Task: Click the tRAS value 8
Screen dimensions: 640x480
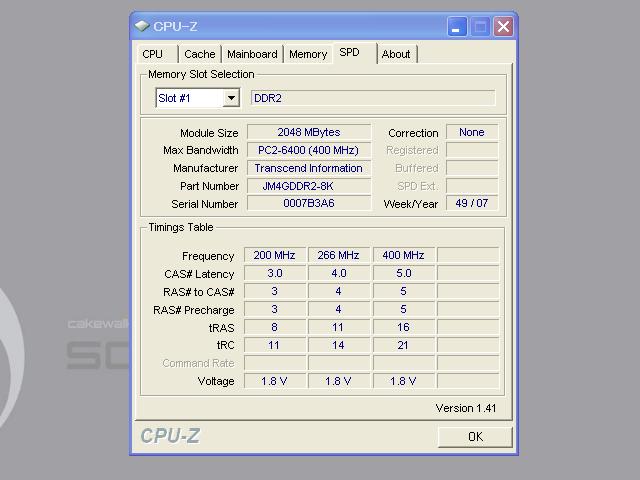Action: [x=275, y=327]
